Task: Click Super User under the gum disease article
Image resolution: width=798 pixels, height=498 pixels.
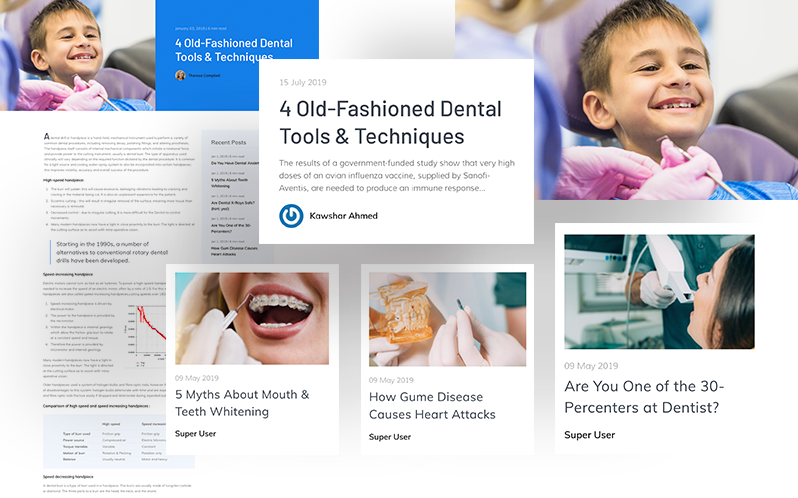Action: point(389,437)
